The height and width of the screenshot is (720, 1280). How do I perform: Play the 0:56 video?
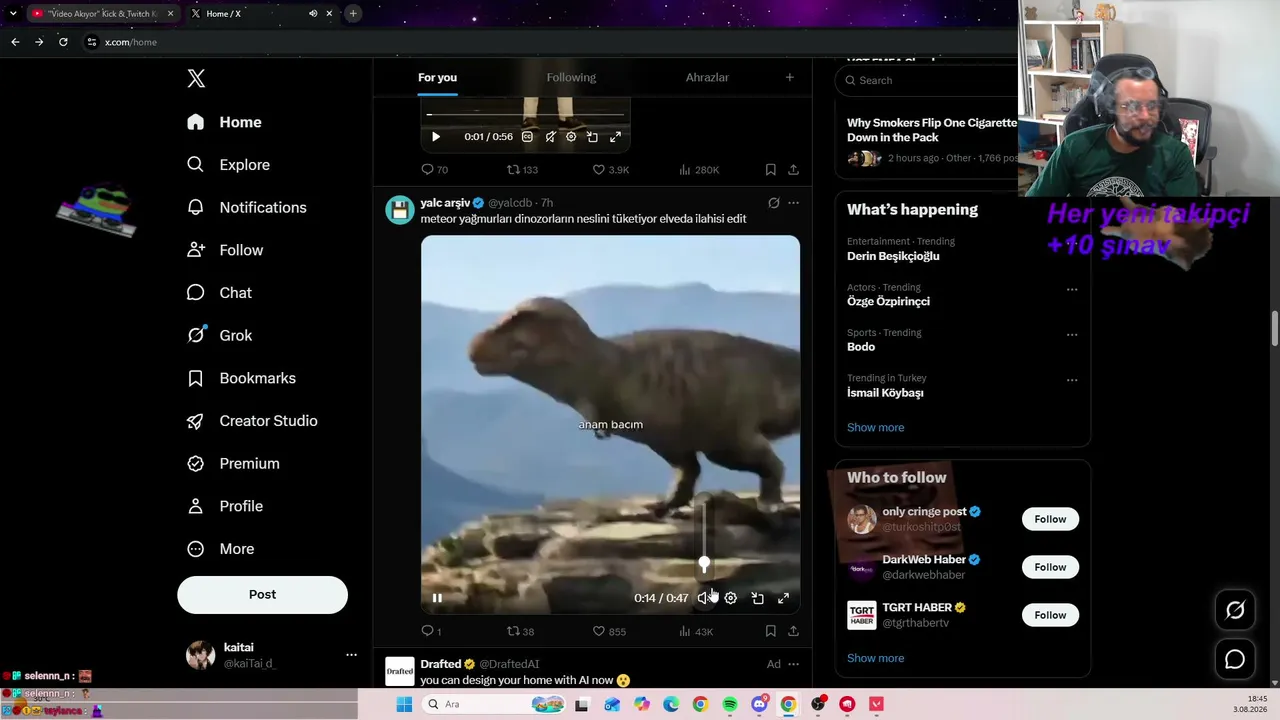point(435,137)
